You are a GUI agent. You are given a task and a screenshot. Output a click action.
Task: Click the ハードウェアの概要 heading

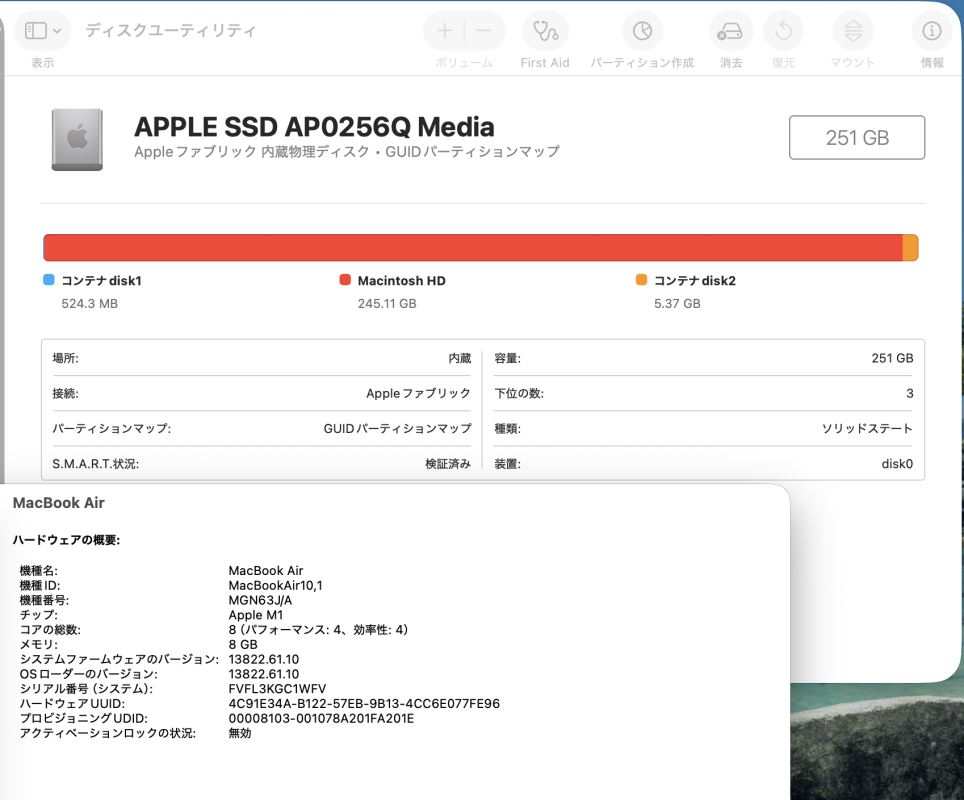click(x=66, y=540)
